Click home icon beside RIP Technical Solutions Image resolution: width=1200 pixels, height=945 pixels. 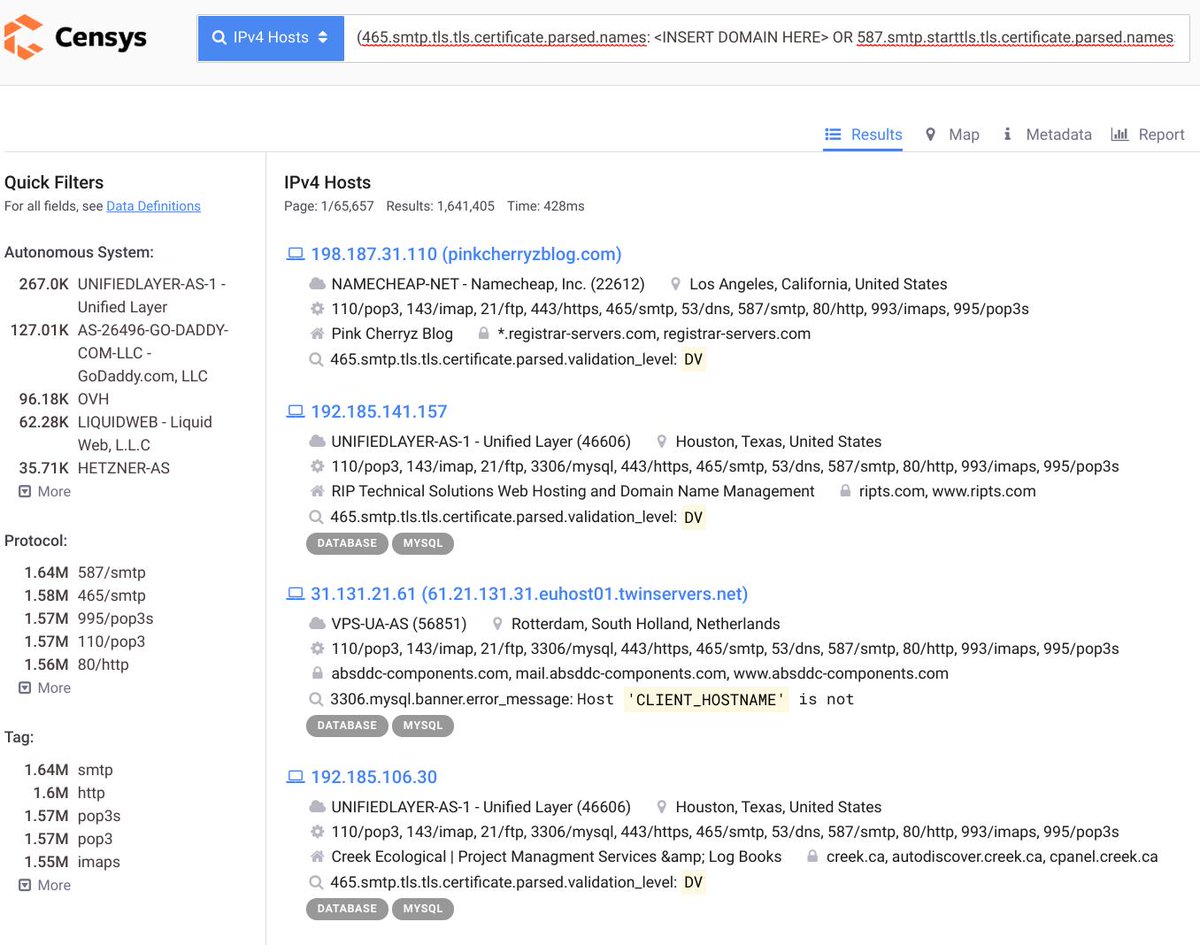tap(317, 491)
